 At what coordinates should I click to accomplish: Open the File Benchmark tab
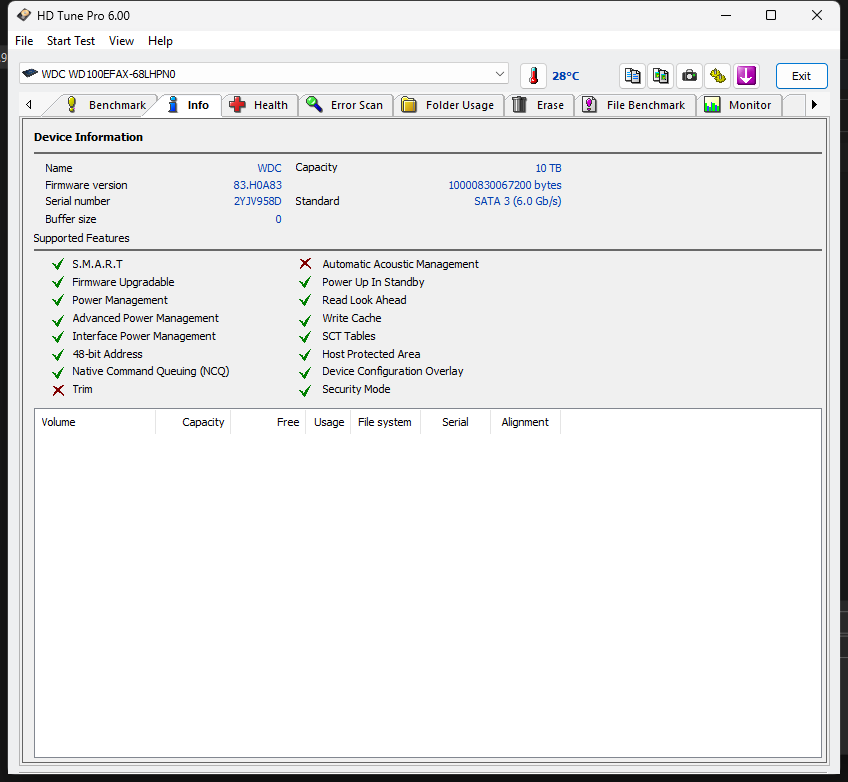635,105
